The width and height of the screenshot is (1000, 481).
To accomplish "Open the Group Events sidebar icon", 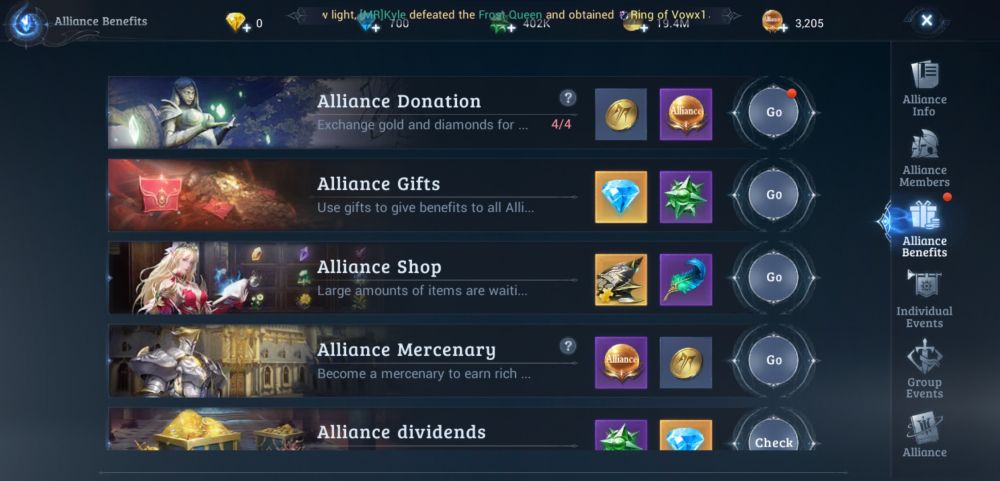I will [924, 369].
